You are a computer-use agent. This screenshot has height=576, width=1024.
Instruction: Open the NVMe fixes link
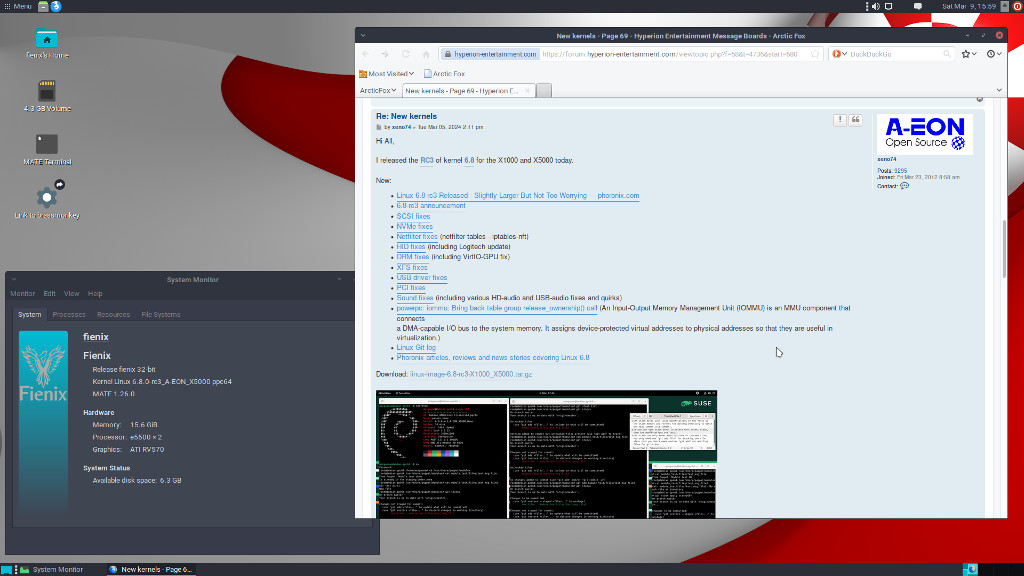[x=415, y=227]
